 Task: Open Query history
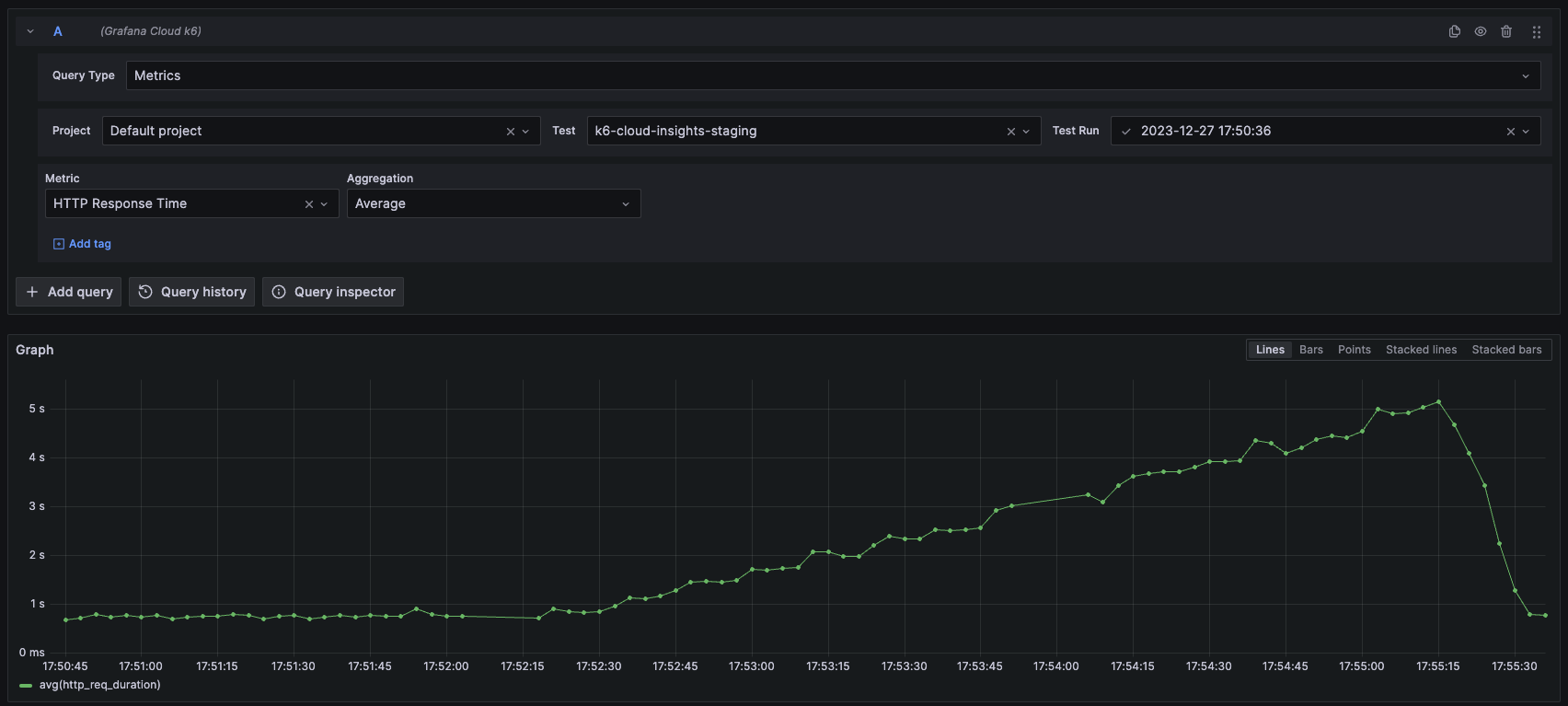tap(192, 292)
